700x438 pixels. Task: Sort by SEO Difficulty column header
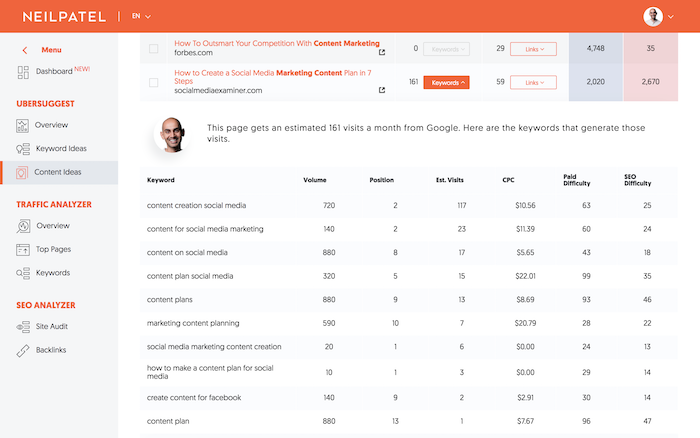click(638, 180)
